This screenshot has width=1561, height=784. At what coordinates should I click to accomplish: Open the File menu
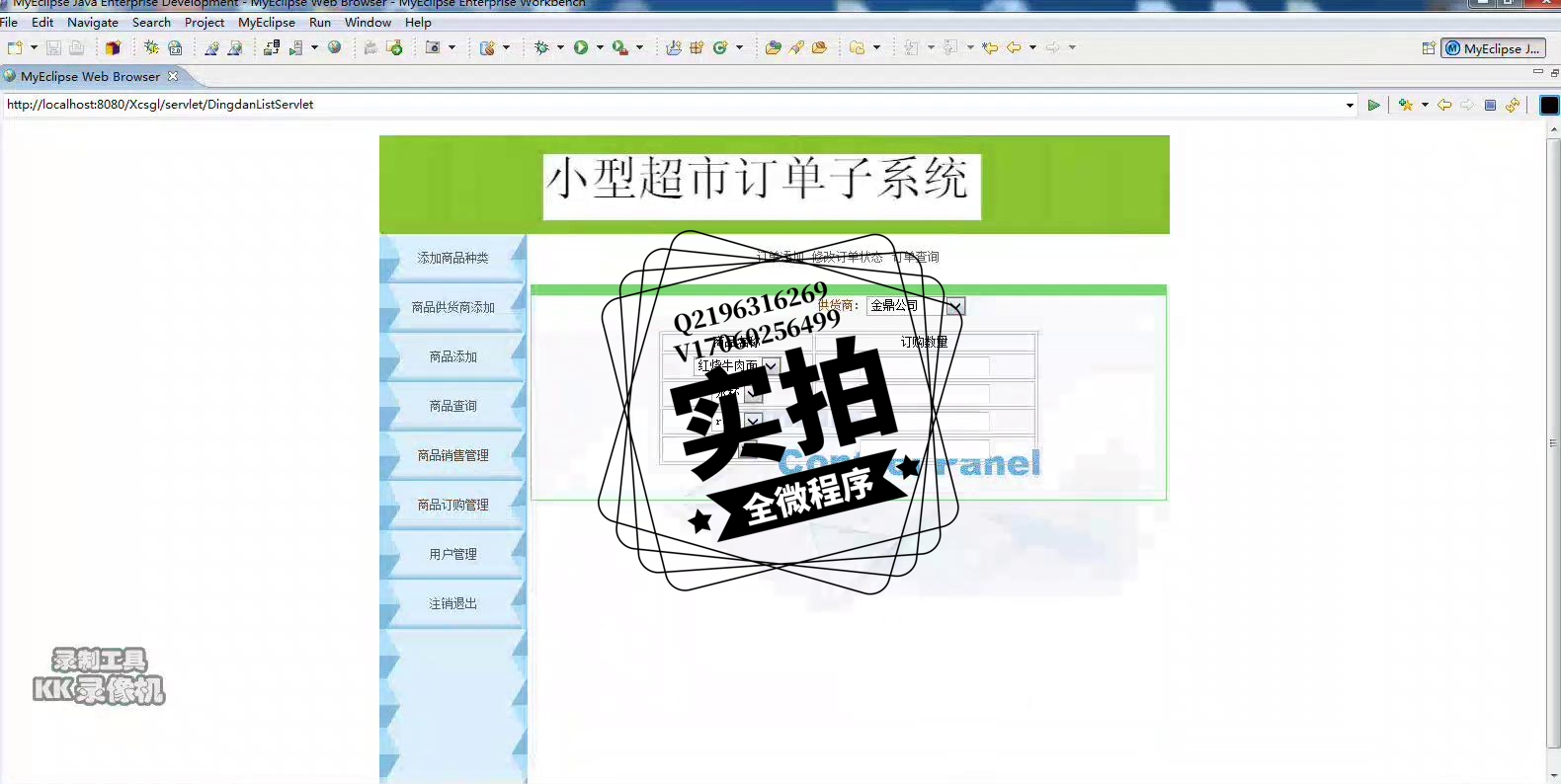9,22
